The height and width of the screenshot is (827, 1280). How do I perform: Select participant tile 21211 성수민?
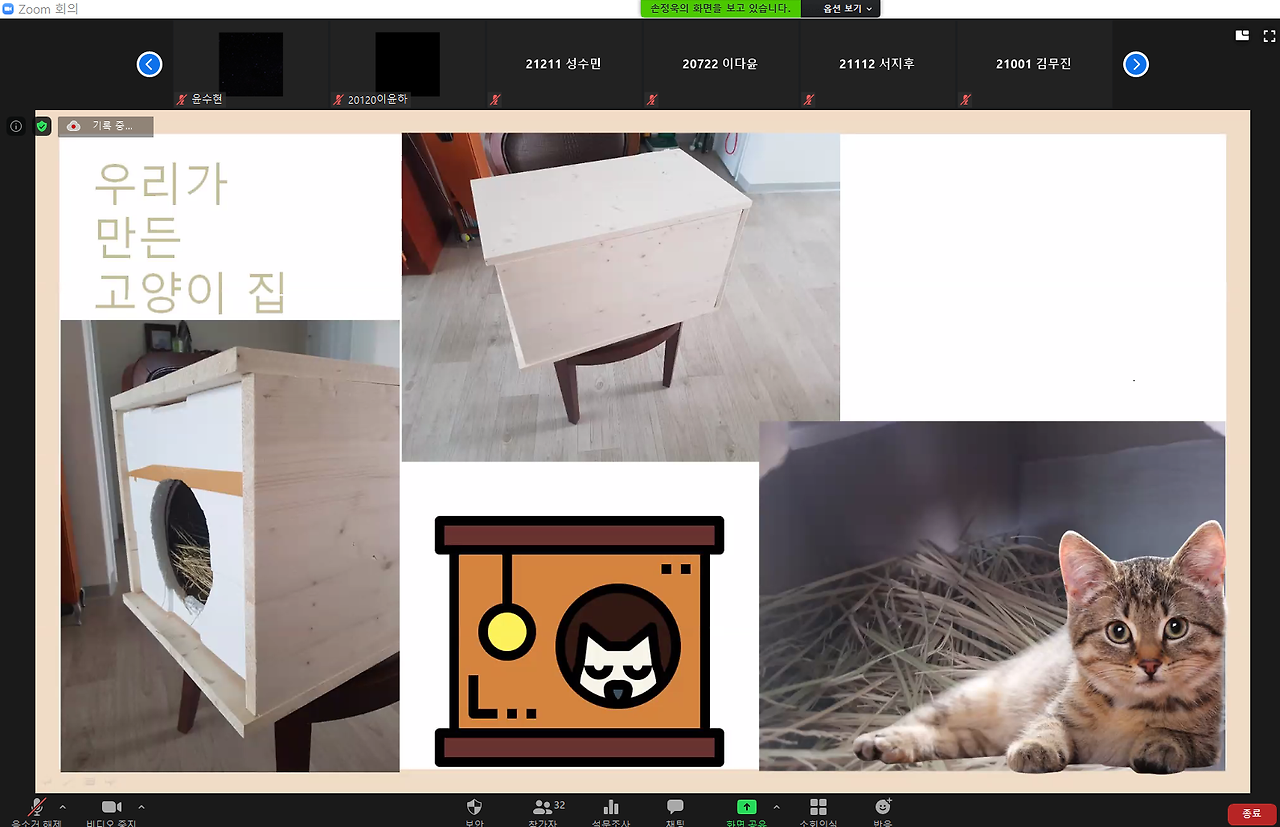[x=564, y=65]
